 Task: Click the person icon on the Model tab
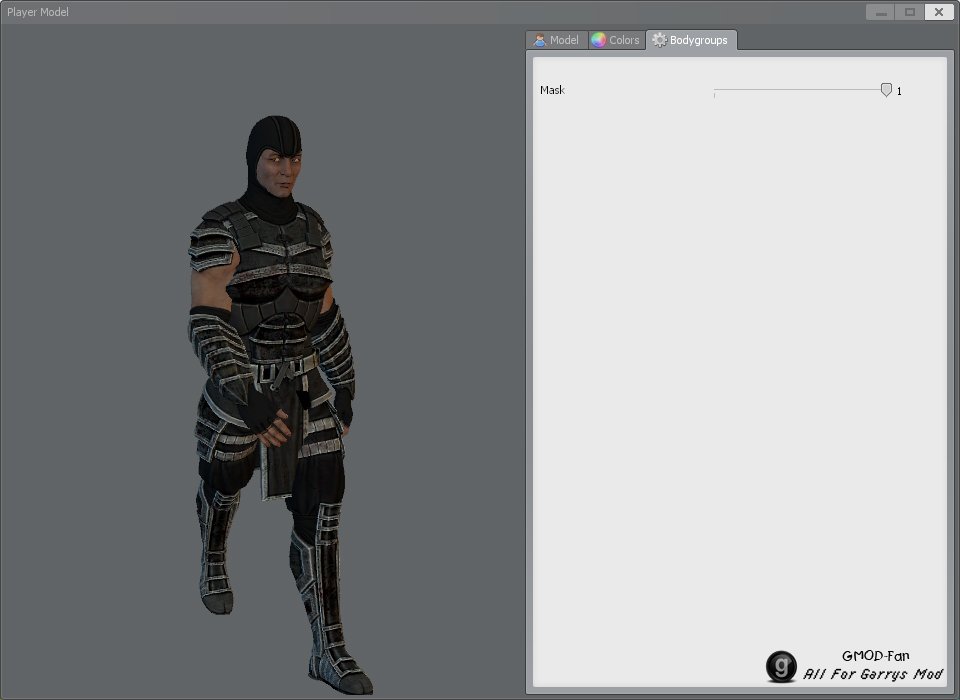(x=540, y=40)
